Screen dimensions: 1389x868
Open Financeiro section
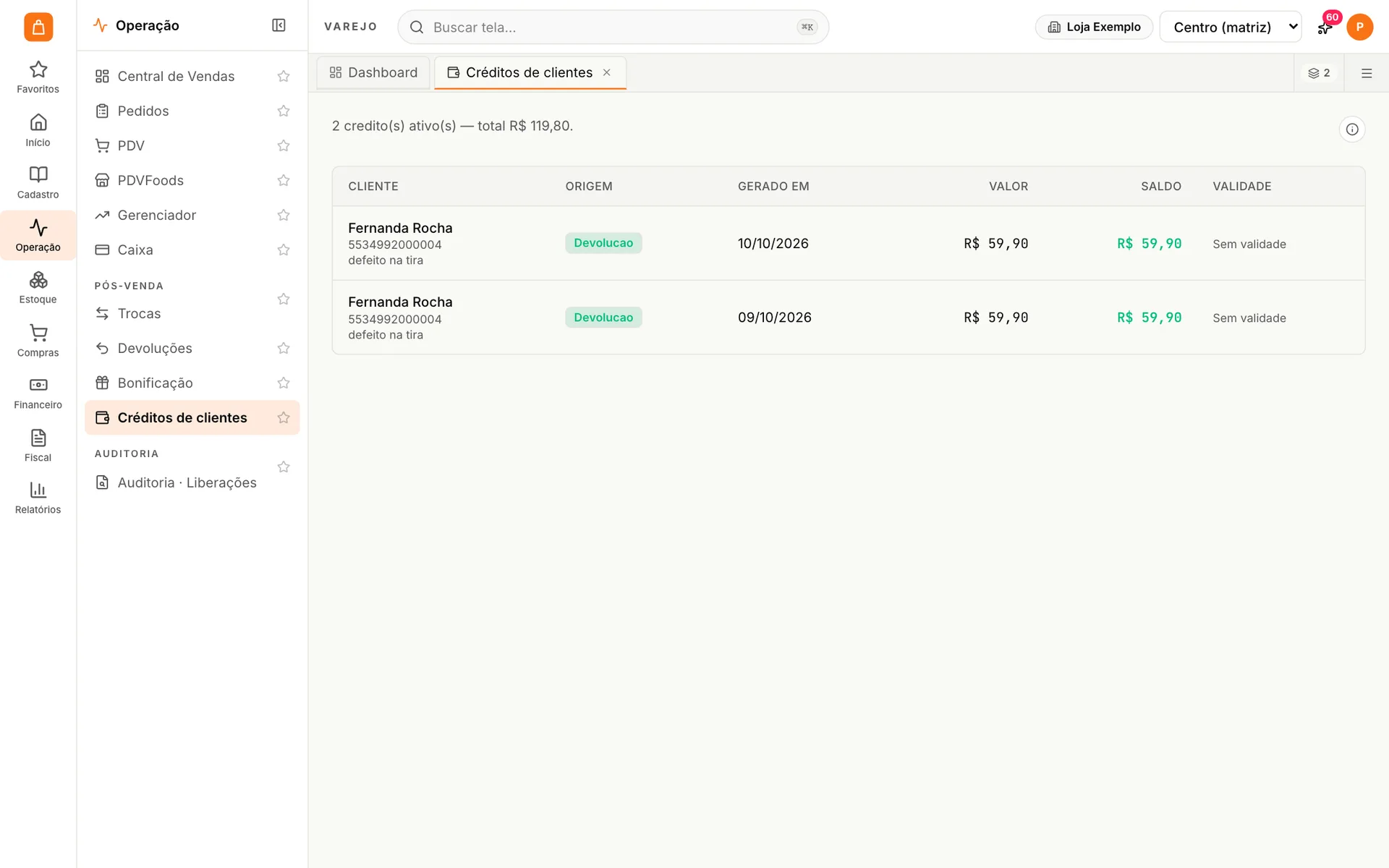tap(38, 393)
